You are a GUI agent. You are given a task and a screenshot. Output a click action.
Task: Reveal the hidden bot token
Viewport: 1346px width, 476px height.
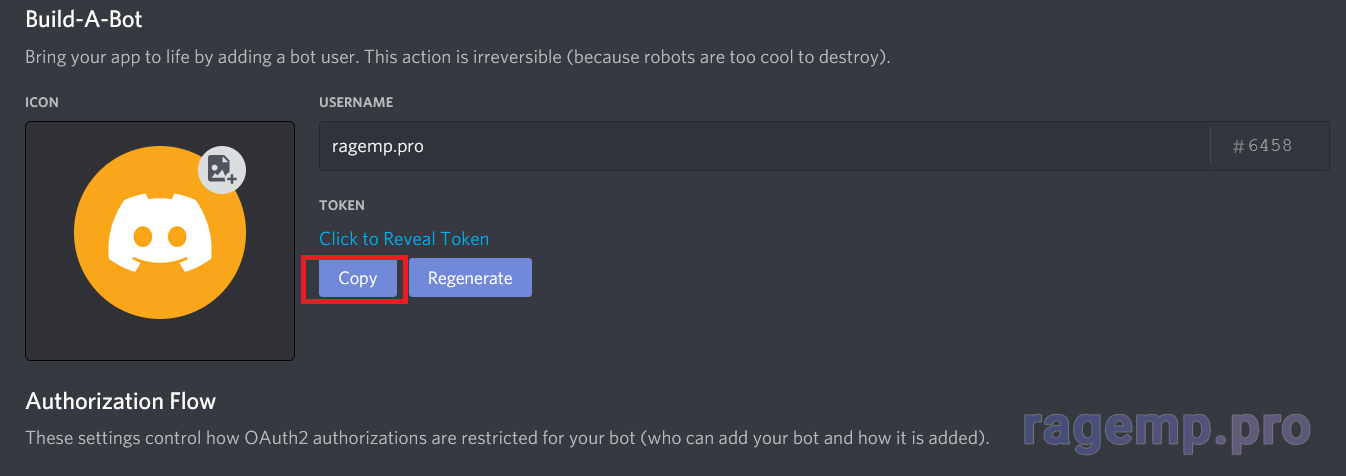point(404,239)
